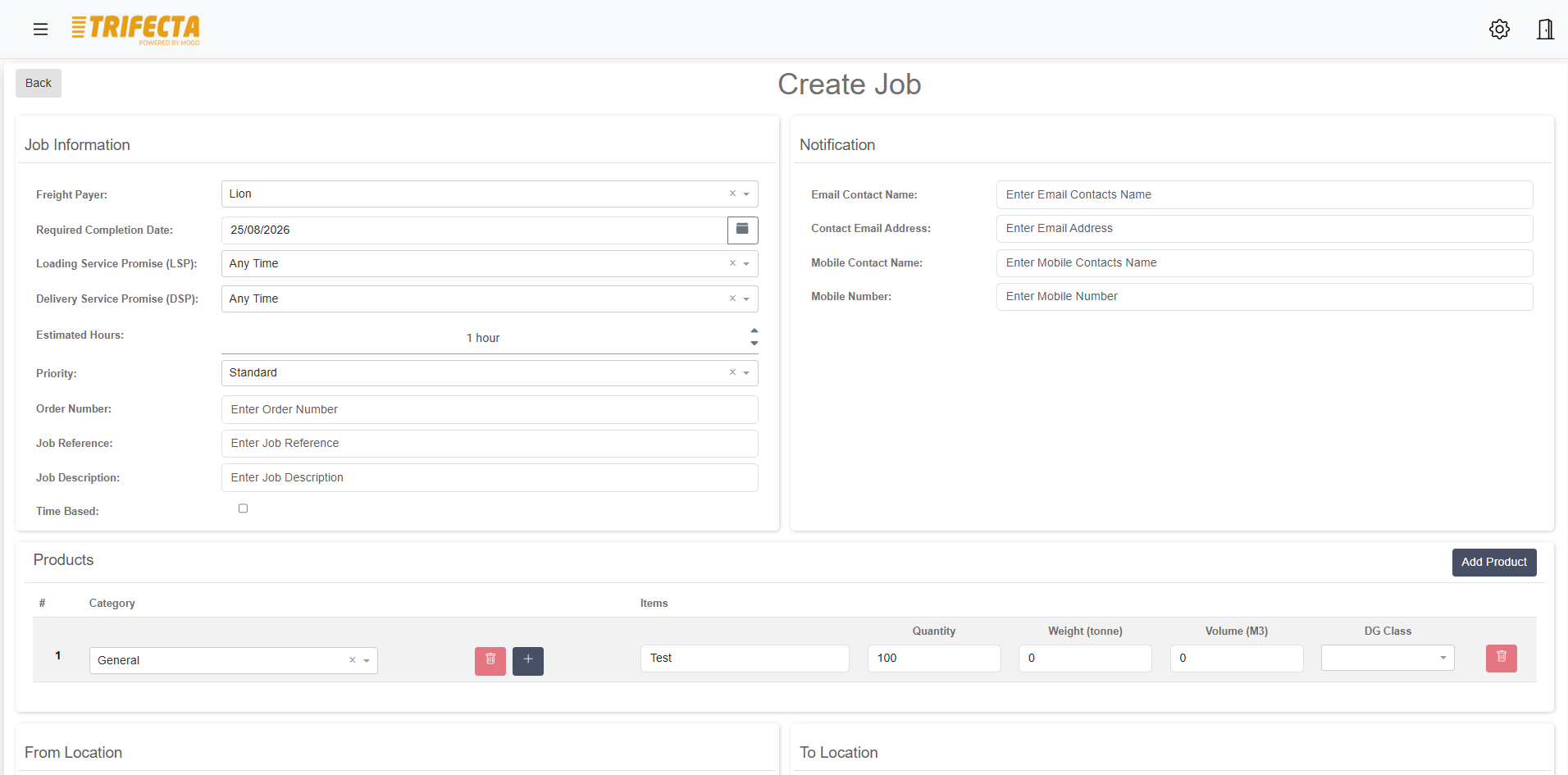The width and height of the screenshot is (1568, 775).
Task: Click the Job Information heading
Action: pyautogui.click(x=77, y=145)
